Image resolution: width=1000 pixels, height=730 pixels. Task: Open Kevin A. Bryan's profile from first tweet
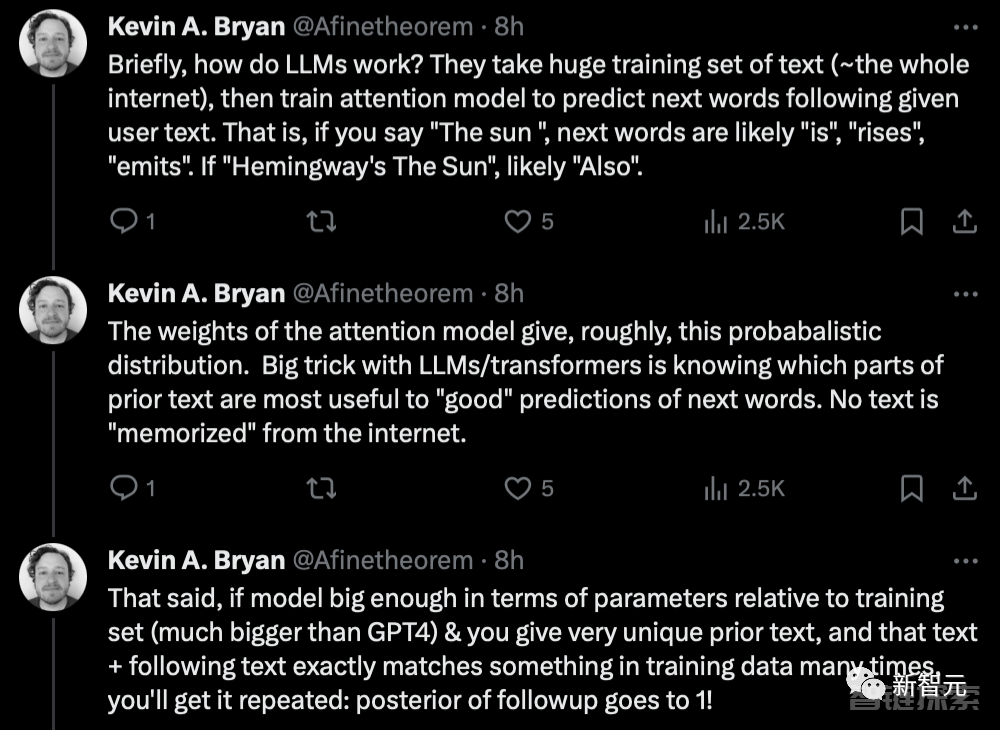click(x=196, y=26)
